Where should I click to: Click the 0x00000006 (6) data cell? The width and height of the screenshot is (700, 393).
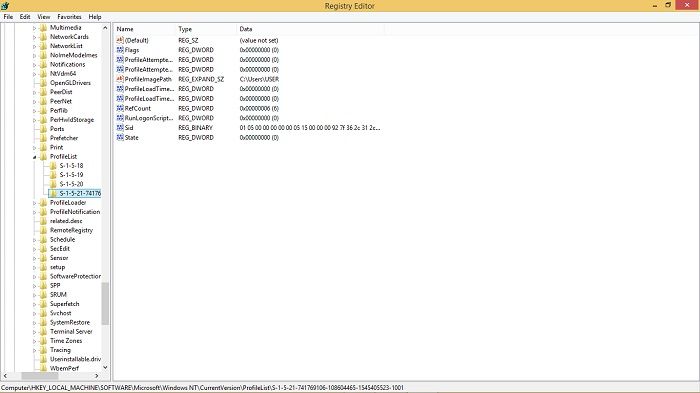pos(259,108)
